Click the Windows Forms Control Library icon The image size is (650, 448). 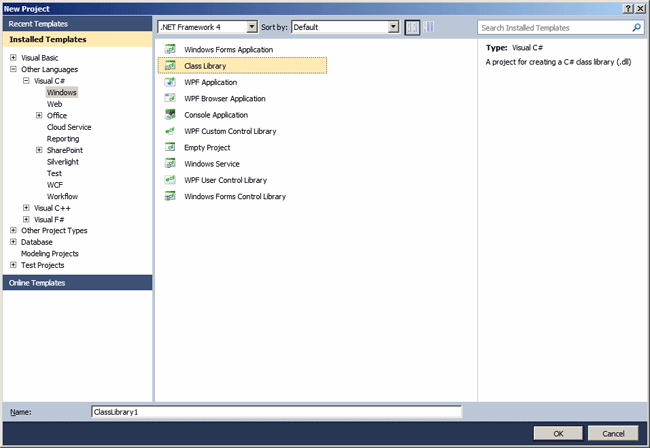(170, 196)
